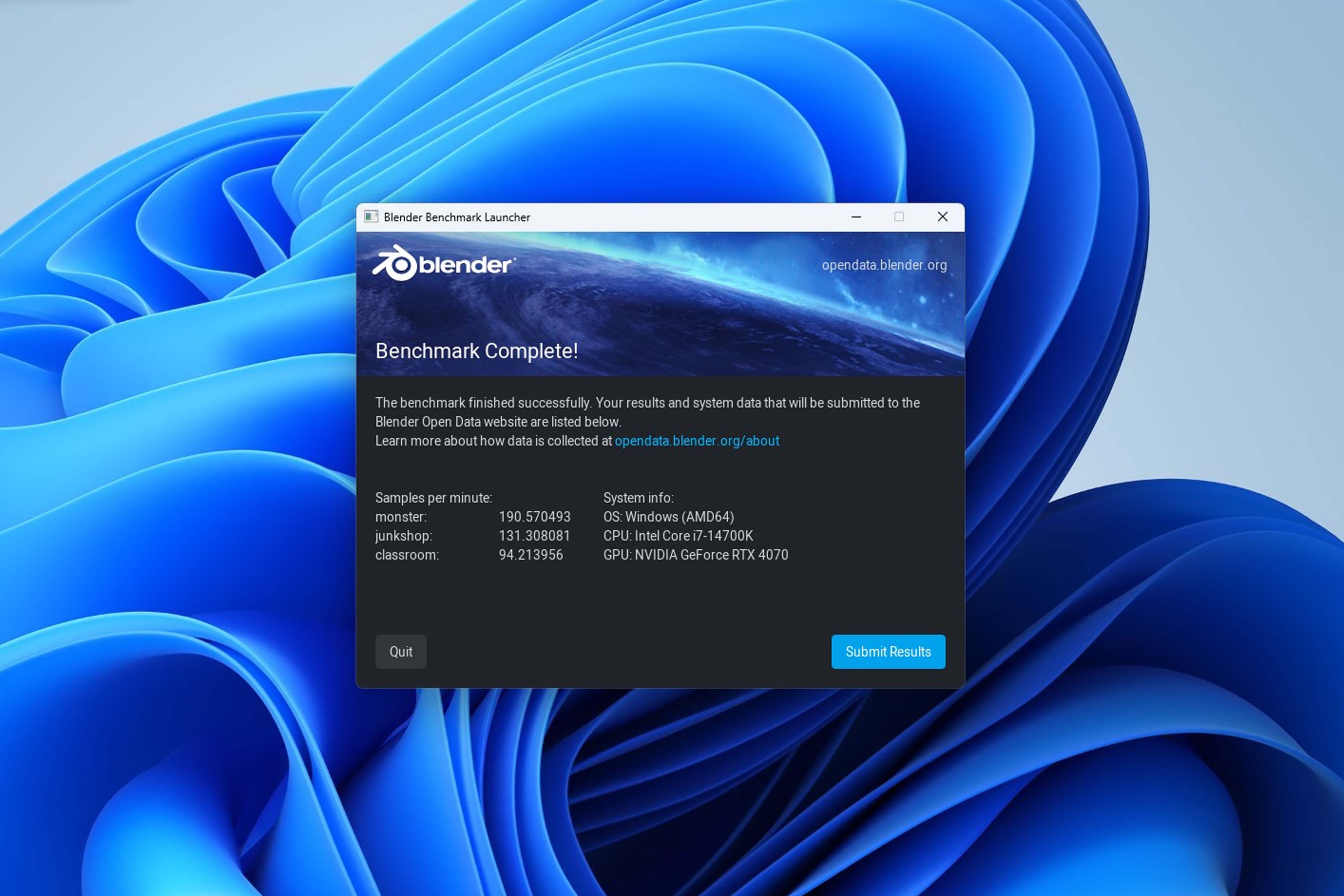The width and height of the screenshot is (1344, 896).
Task: Click the 'junkshop:' label
Action: click(x=403, y=536)
